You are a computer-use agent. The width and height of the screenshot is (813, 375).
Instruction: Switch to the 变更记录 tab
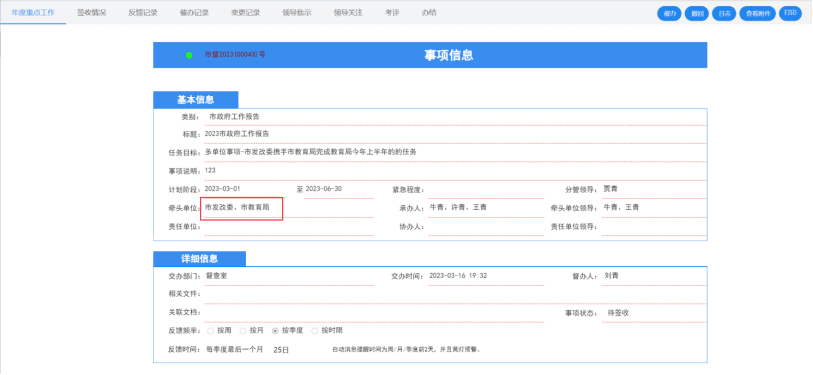pos(245,12)
